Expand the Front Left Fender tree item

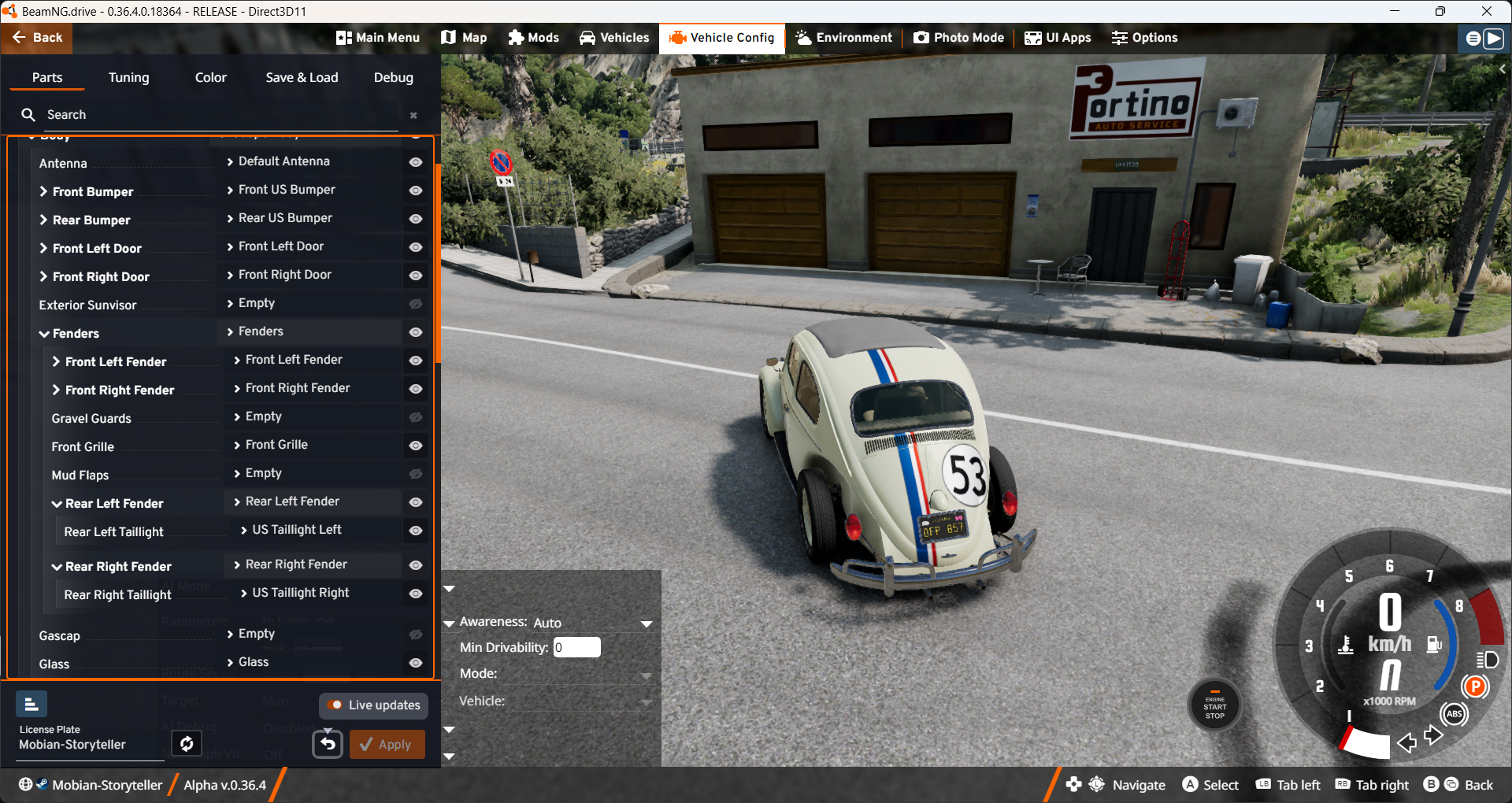(x=57, y=361)
